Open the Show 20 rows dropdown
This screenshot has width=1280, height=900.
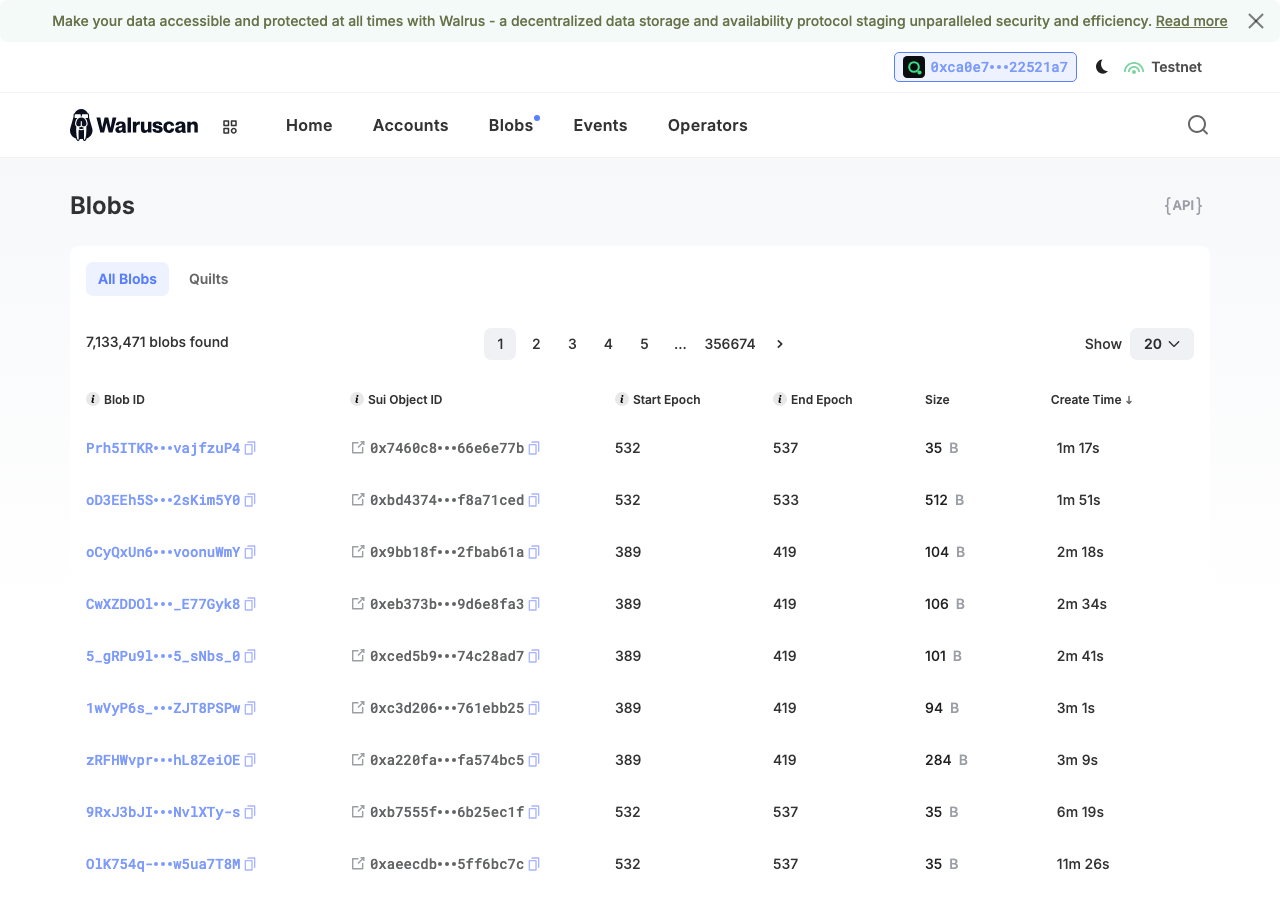(x=1162, y=344)
